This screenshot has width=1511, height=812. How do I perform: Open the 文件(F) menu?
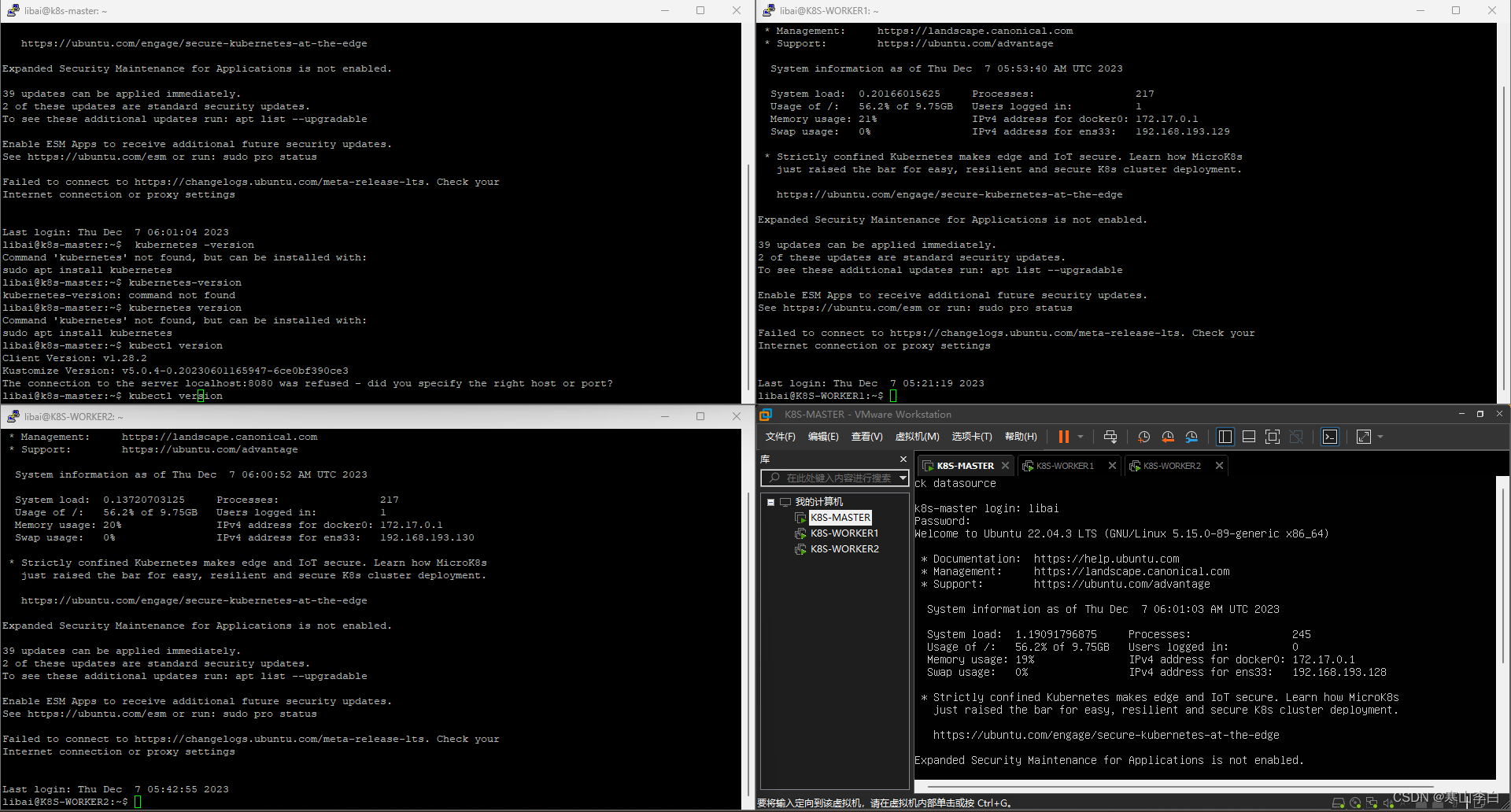pyautogui.click(x=780, y=437)
